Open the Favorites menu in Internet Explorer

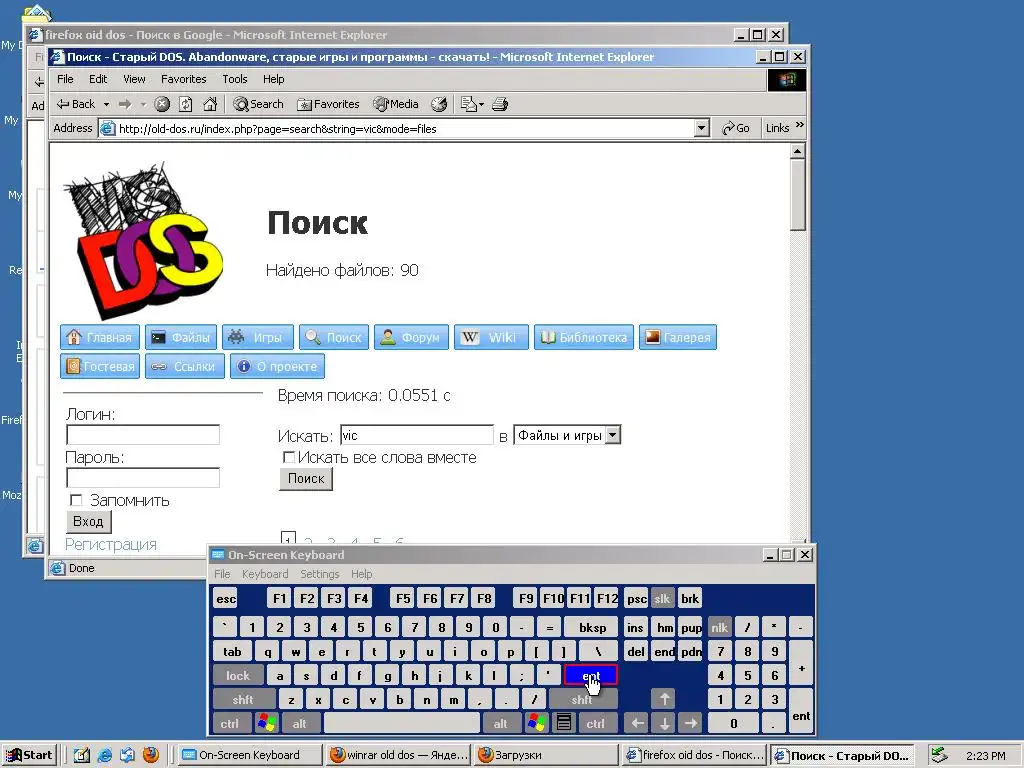(x=184, y=79)
